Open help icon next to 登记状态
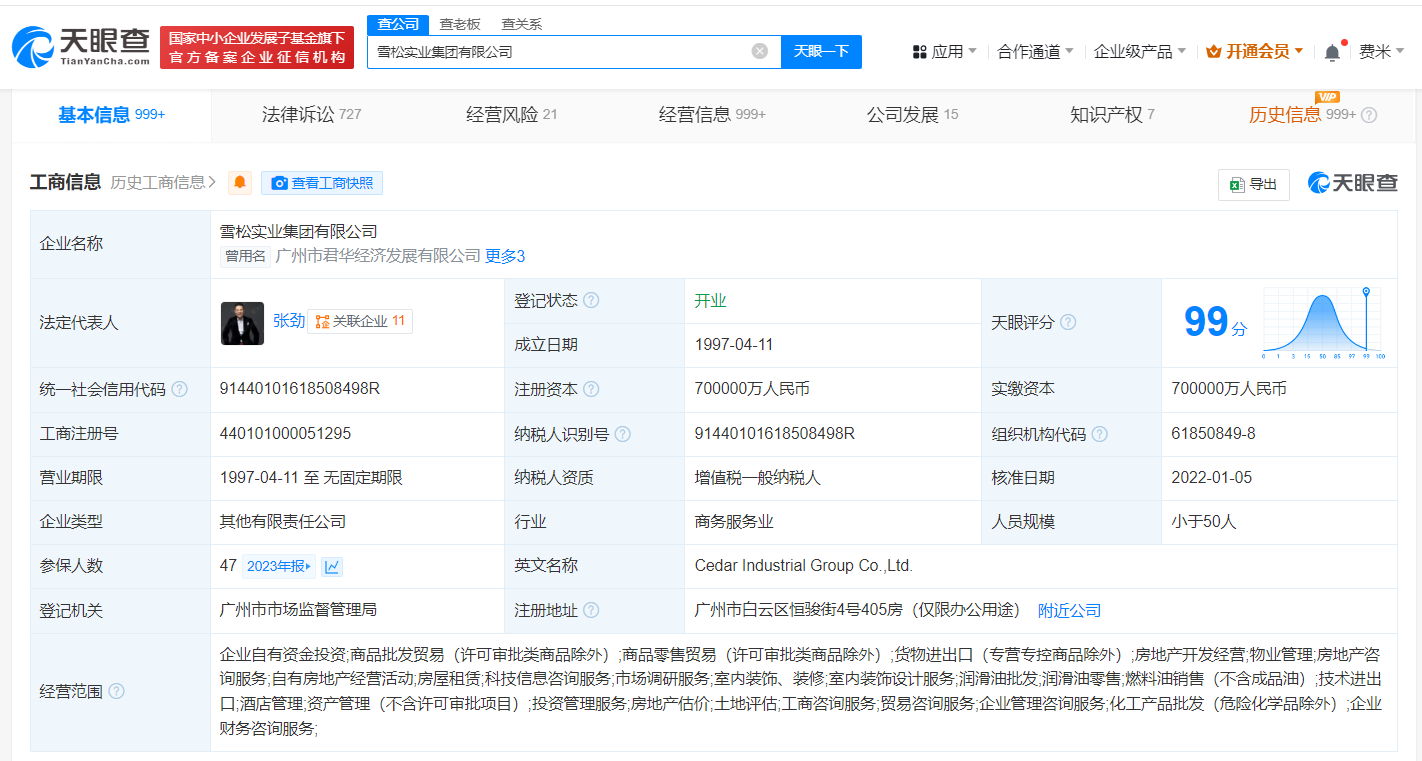 (591, 300)
